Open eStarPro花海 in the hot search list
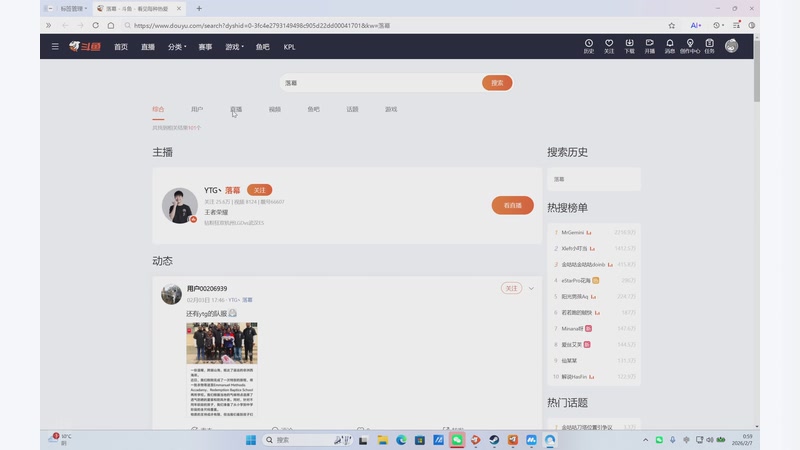 point(576,280)
